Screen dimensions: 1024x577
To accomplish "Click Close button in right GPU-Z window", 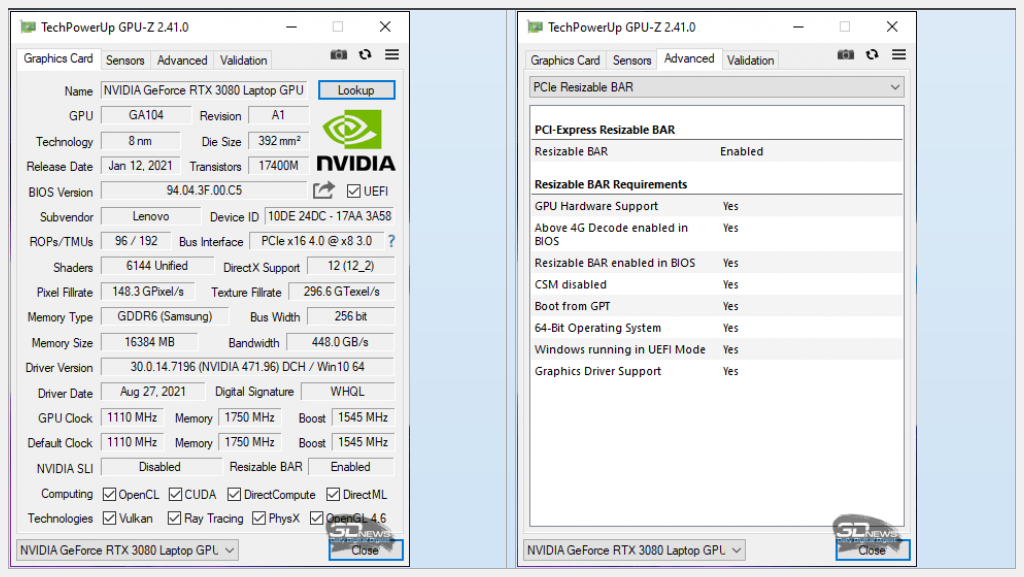I will tap(872, 550).
